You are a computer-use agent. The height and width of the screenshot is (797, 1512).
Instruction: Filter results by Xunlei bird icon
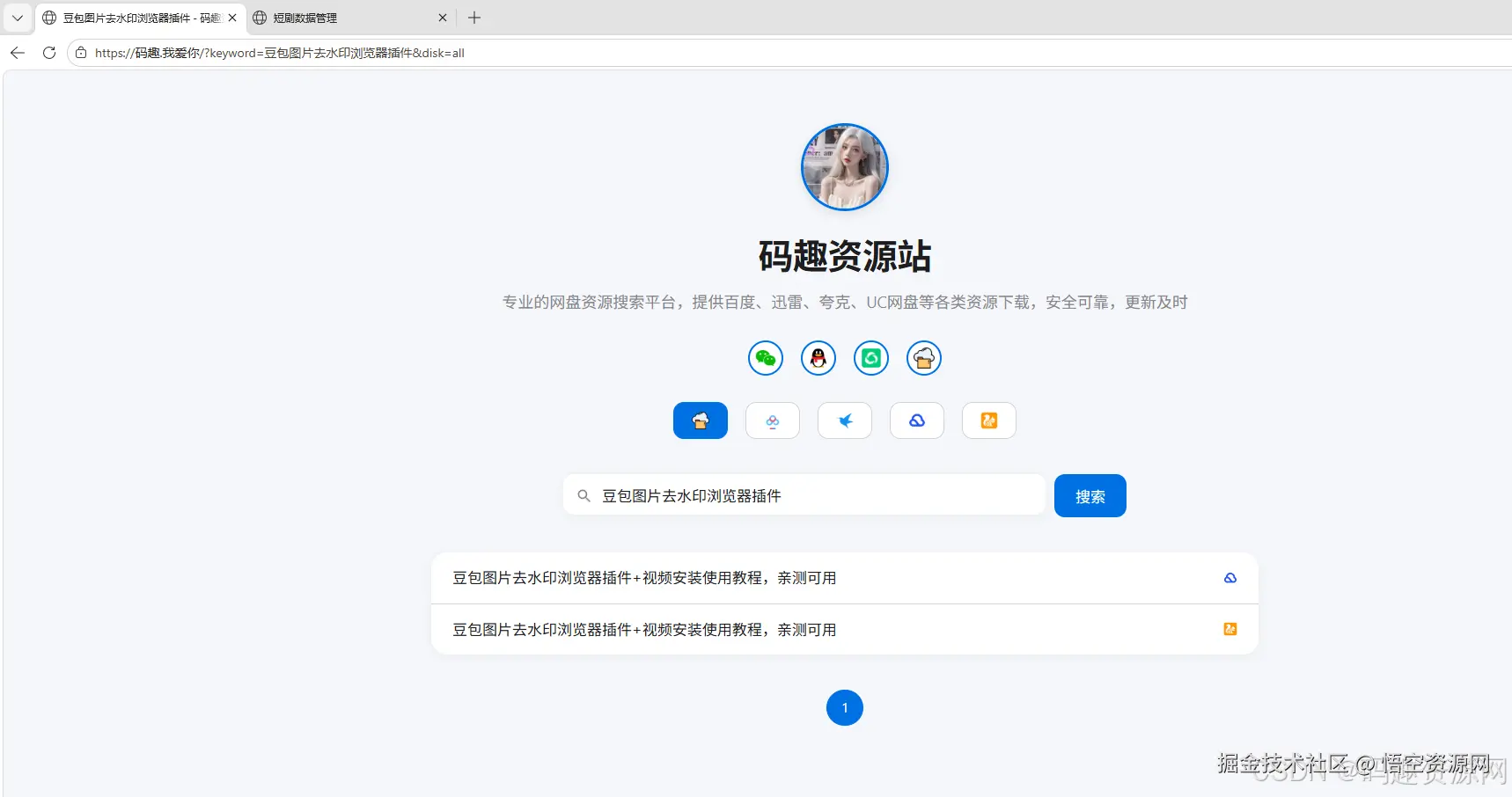click(x=845, y=420)
